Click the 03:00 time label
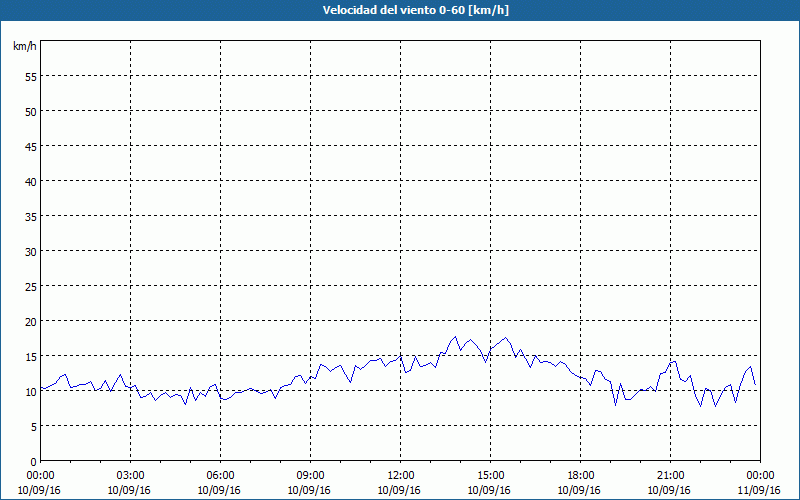Screen dimensions: 800x500 131,476
